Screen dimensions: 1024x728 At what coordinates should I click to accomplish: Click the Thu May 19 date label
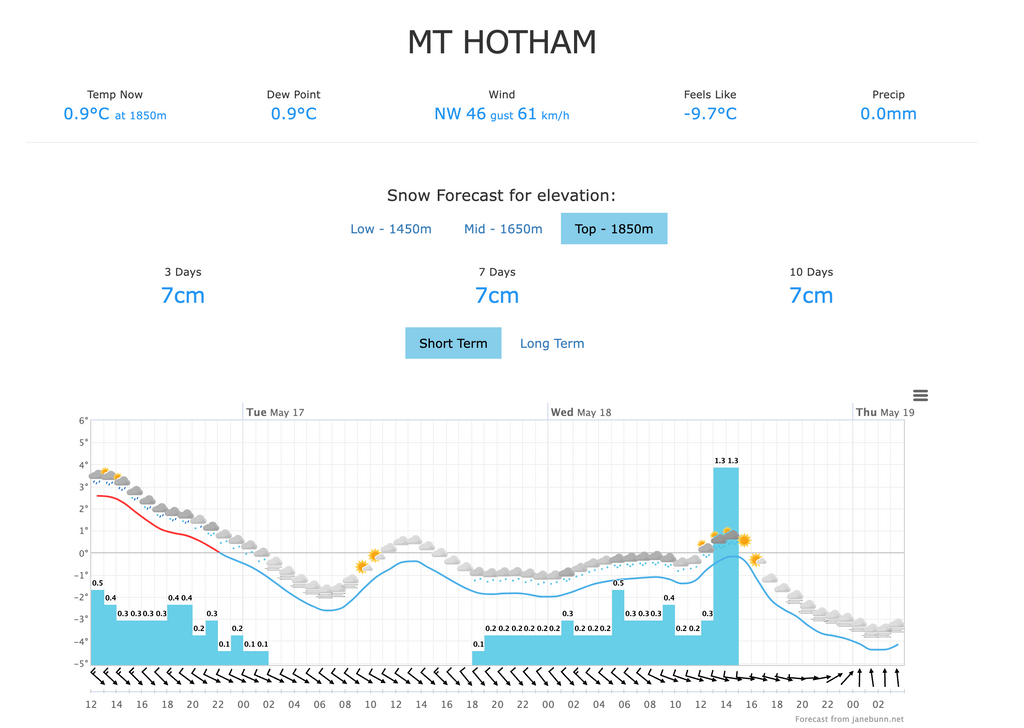(x=885, y=413)
